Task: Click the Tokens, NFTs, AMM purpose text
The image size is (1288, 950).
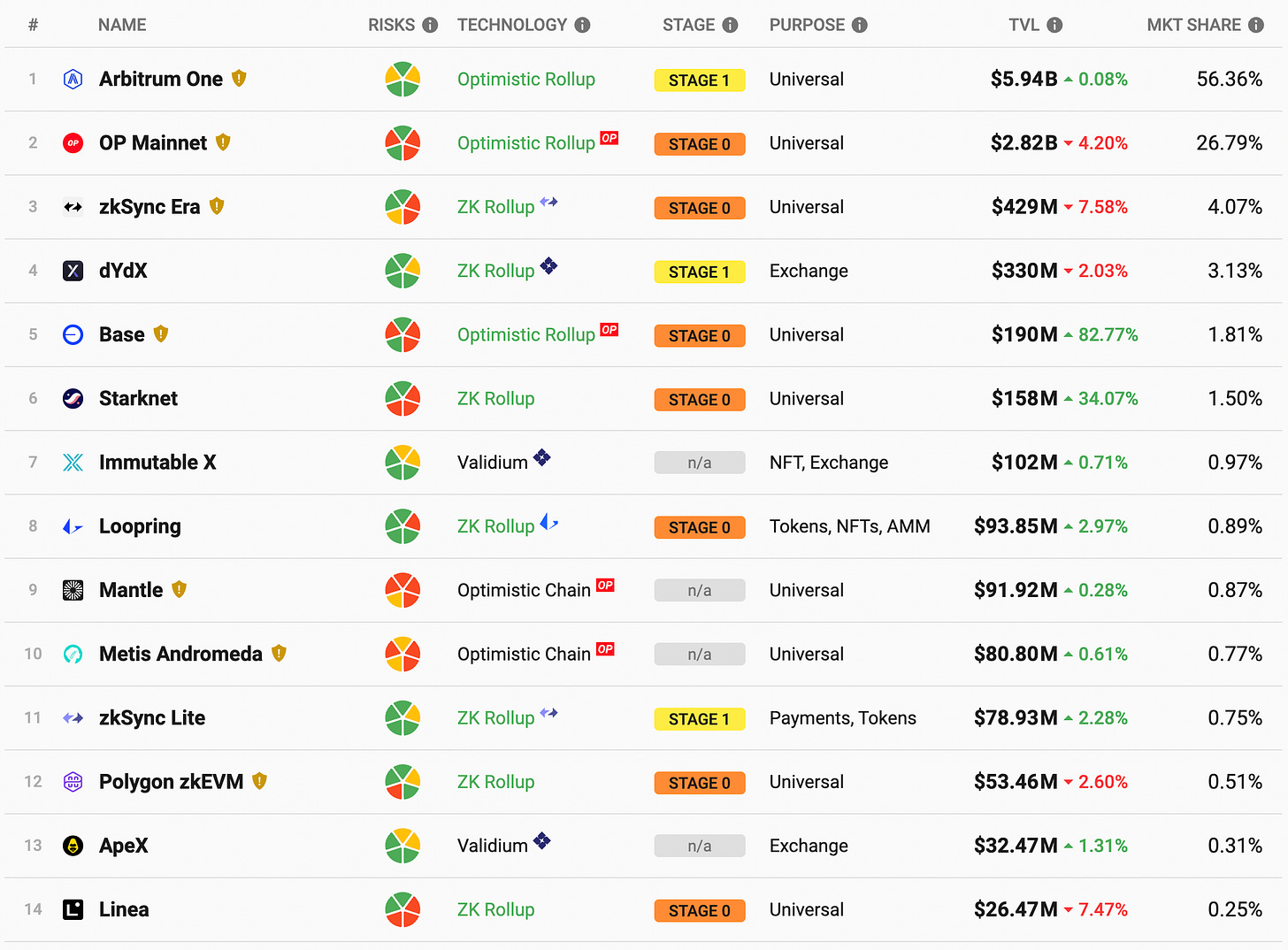Action: 850,526
